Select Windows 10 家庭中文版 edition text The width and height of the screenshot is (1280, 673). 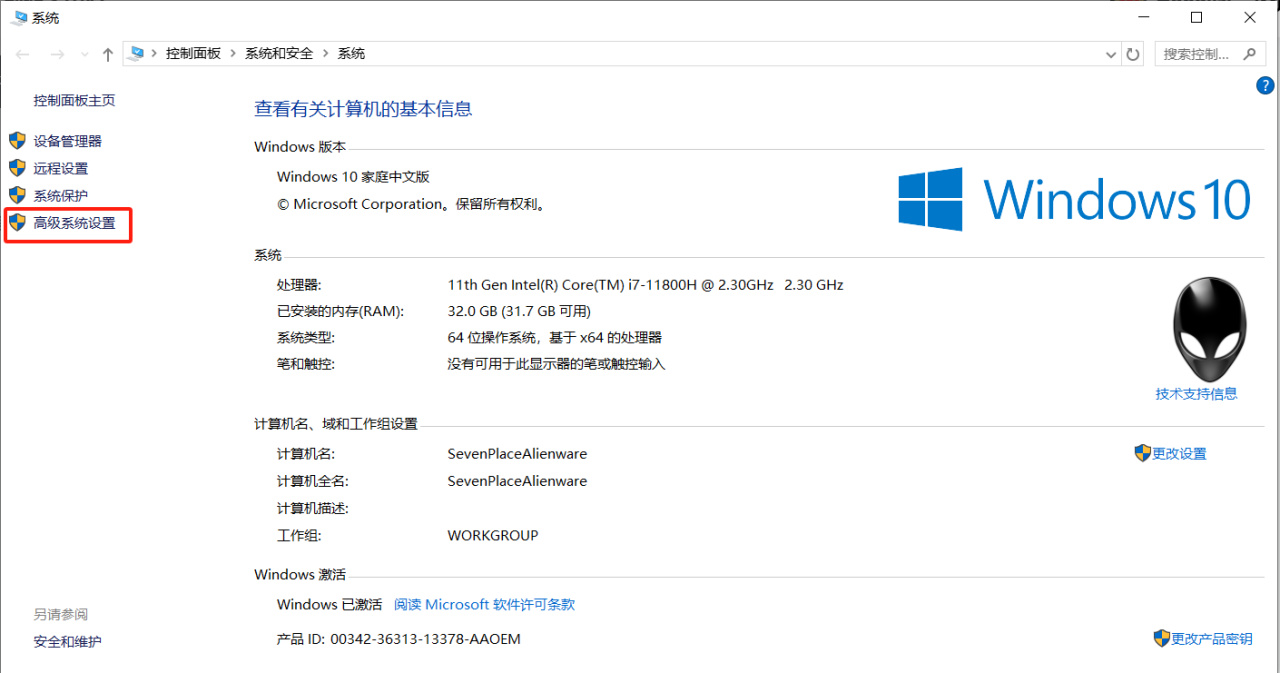click(353, 176)
